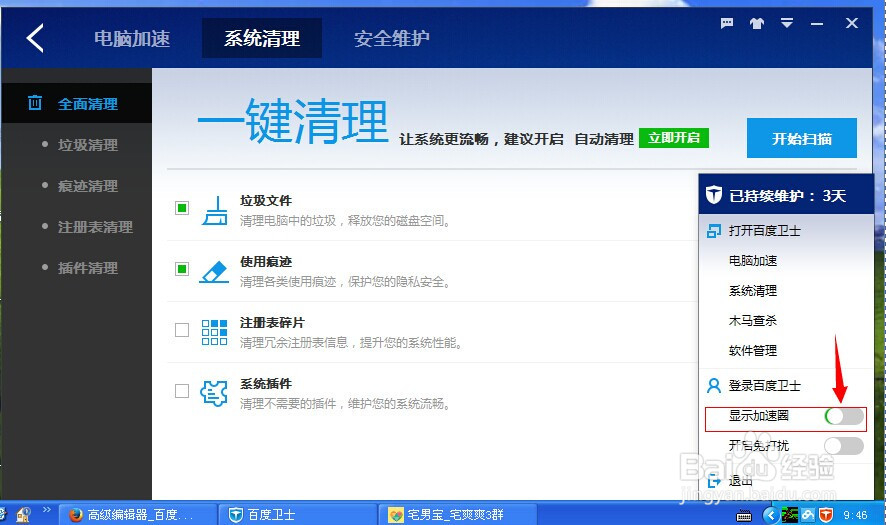
Task: Click the puzzle icon for 系统插件
Action: (214, 393)
